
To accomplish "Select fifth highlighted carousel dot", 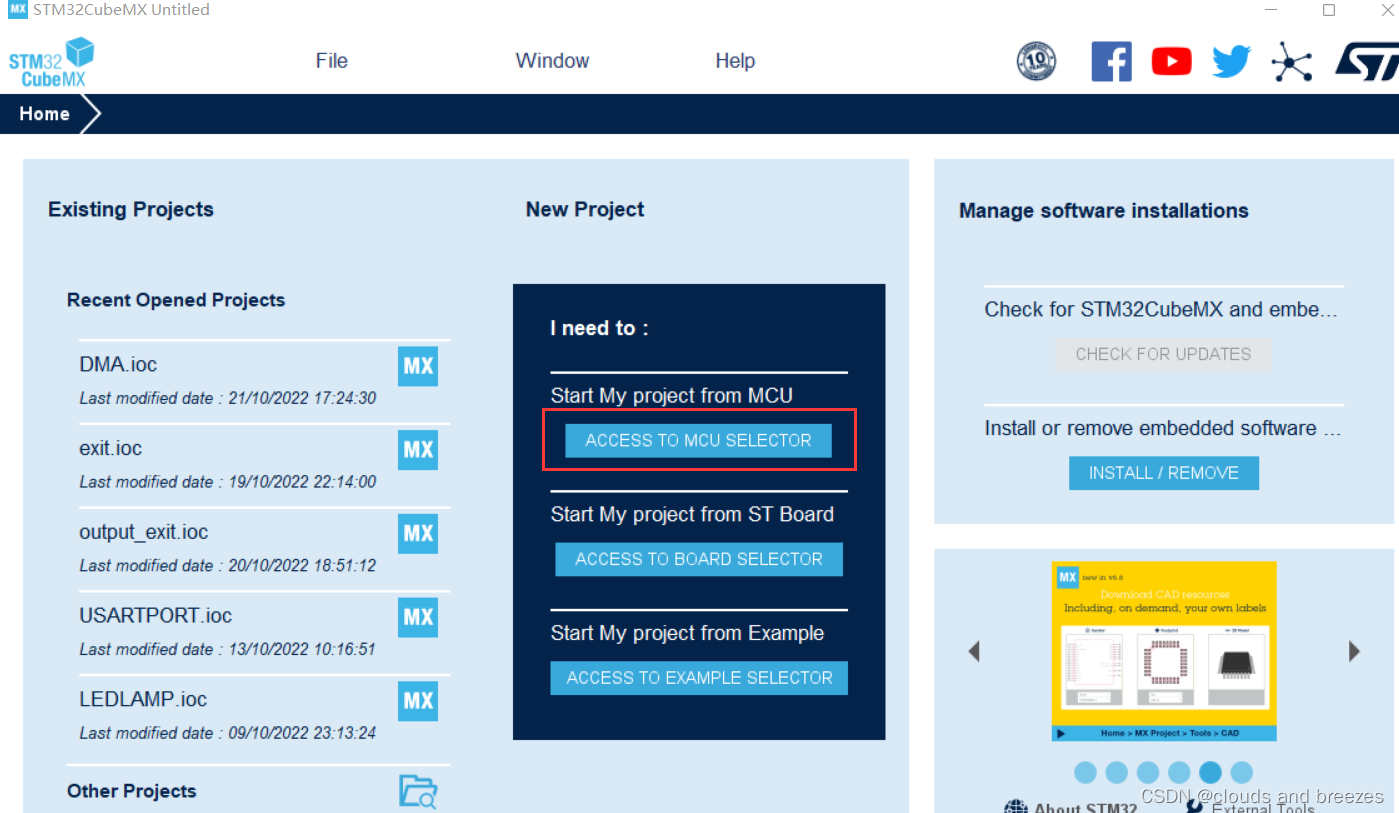I will [x=1210, y=772].
